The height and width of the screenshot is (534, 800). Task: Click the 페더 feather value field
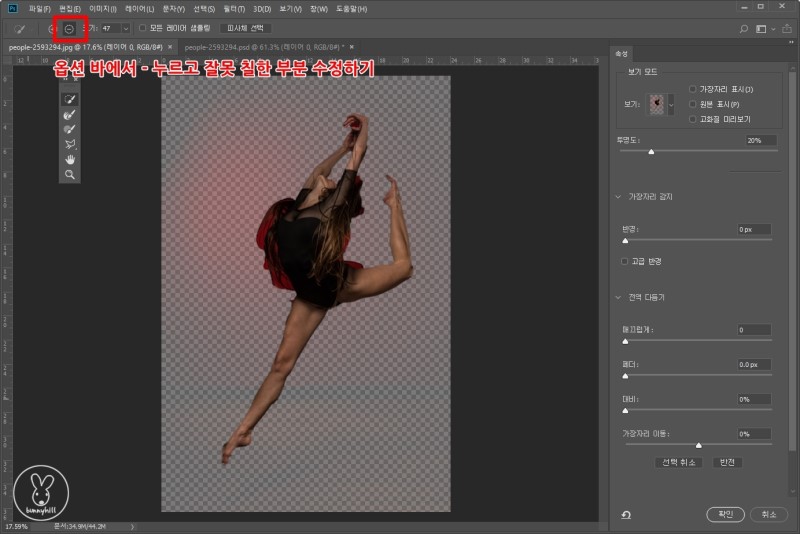point(754,364)
